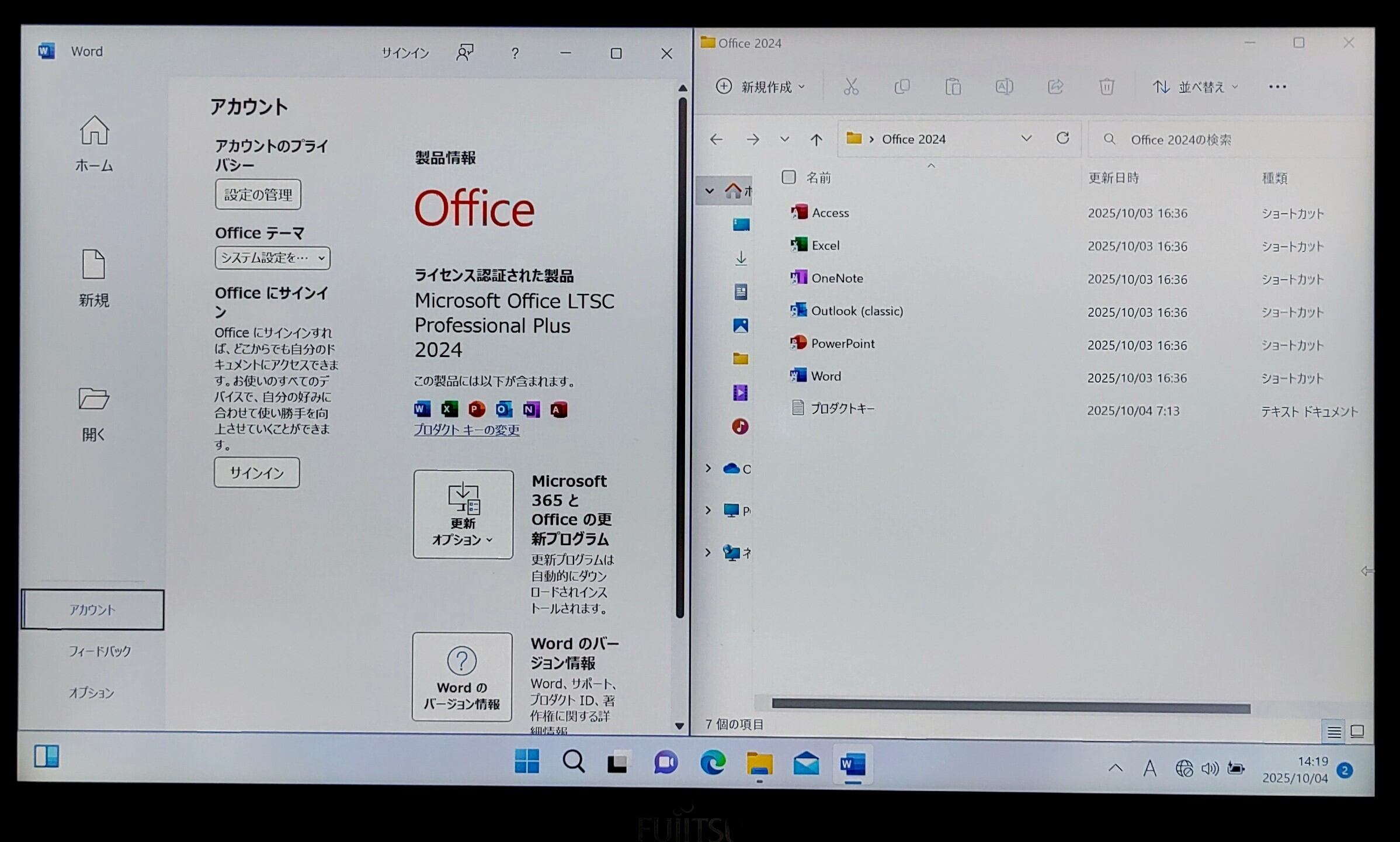This screenshot has height=842, width=1400.
Task: Click the Refresh icon beside address bar
Action: click(1062, 138)
